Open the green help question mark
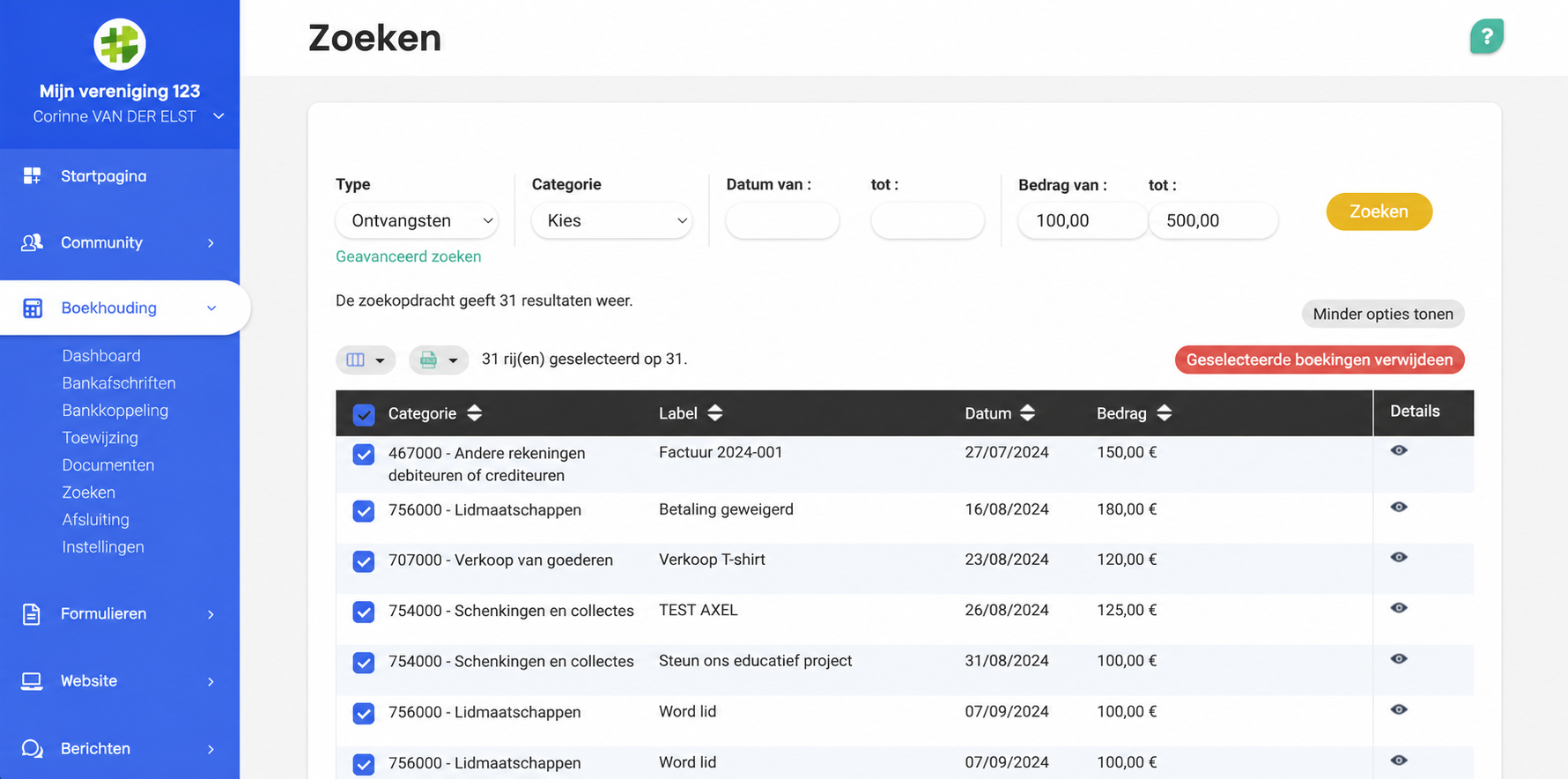The width and height of the screenshot is (1568, 779). point(1487,36)
